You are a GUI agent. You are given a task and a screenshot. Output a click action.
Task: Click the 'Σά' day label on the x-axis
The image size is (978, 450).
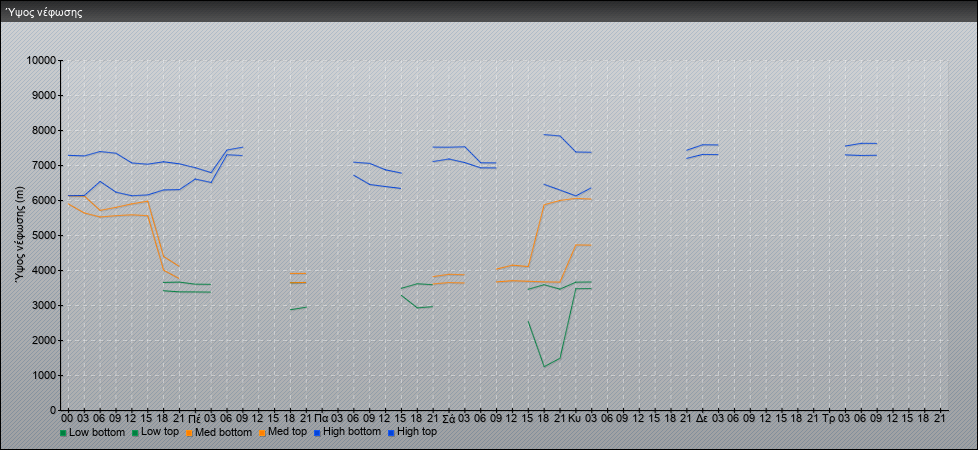448,418
